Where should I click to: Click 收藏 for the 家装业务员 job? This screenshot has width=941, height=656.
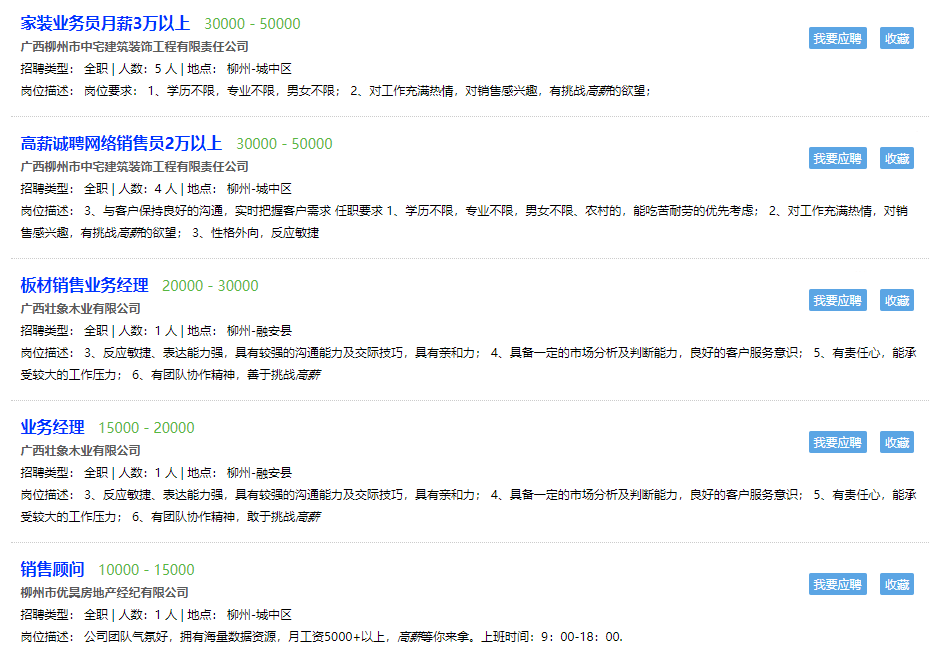pyautogui.click(x=896, y=38)
